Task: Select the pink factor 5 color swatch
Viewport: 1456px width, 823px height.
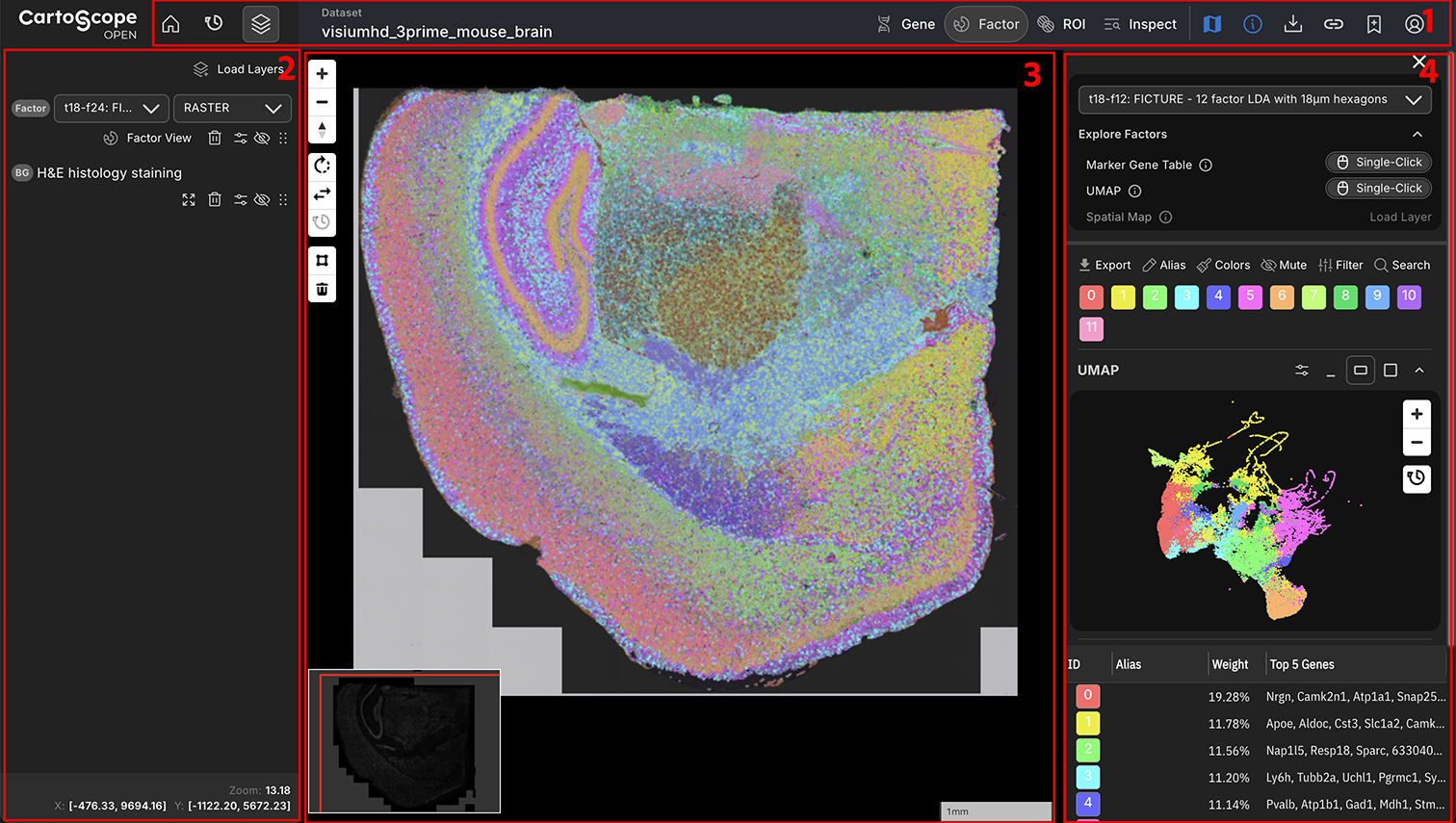Action: pos(1249,296)
